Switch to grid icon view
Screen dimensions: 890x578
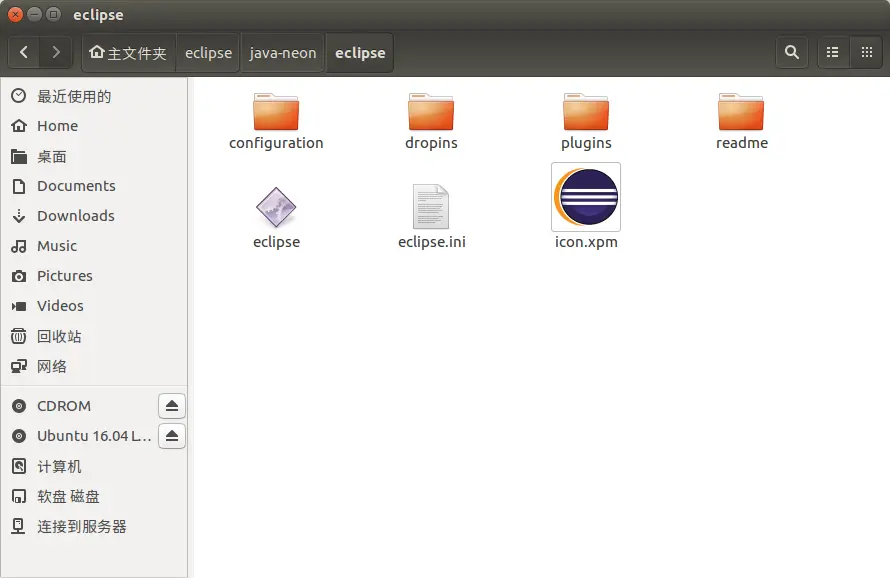[867, 53]
